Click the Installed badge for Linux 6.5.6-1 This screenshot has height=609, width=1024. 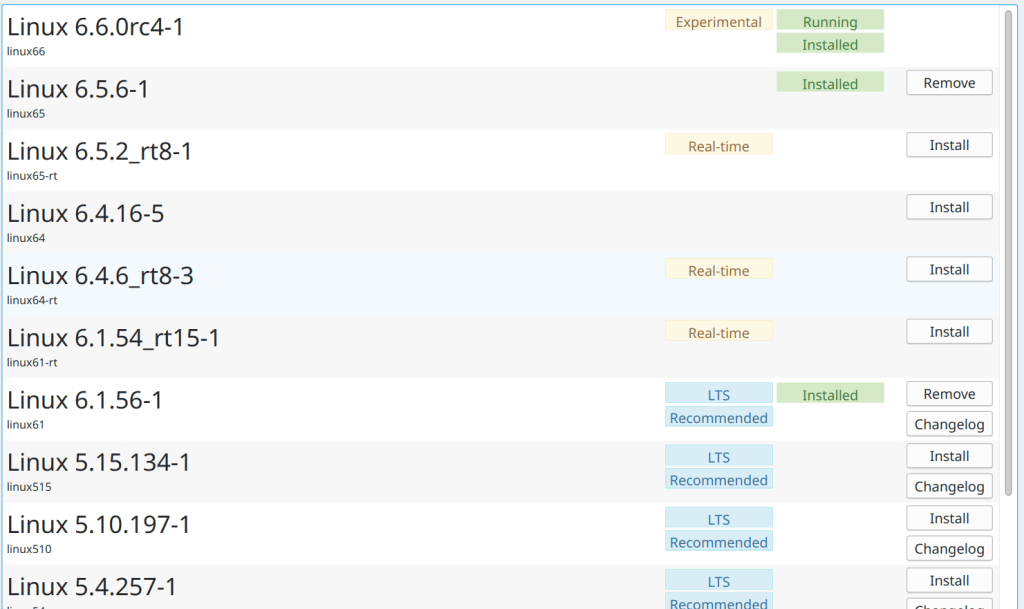pyautogui.click(x=830, y=83)
